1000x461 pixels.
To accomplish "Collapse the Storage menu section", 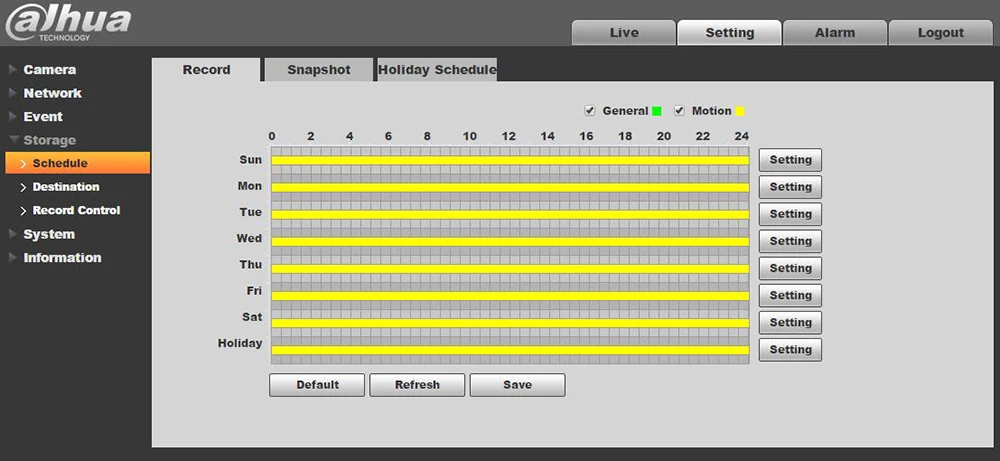I will coord(49,140).
